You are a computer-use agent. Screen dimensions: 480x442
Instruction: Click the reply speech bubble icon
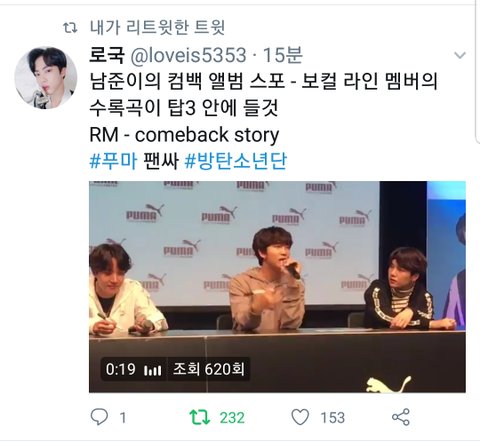[99, 417]
